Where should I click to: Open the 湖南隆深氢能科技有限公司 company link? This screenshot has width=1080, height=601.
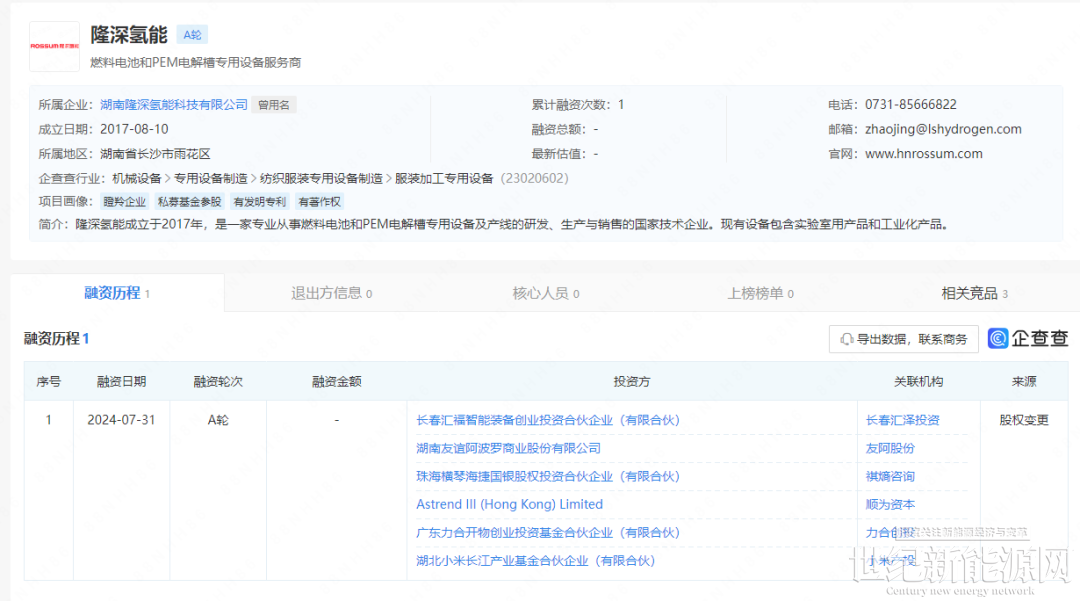pos(174,104)
